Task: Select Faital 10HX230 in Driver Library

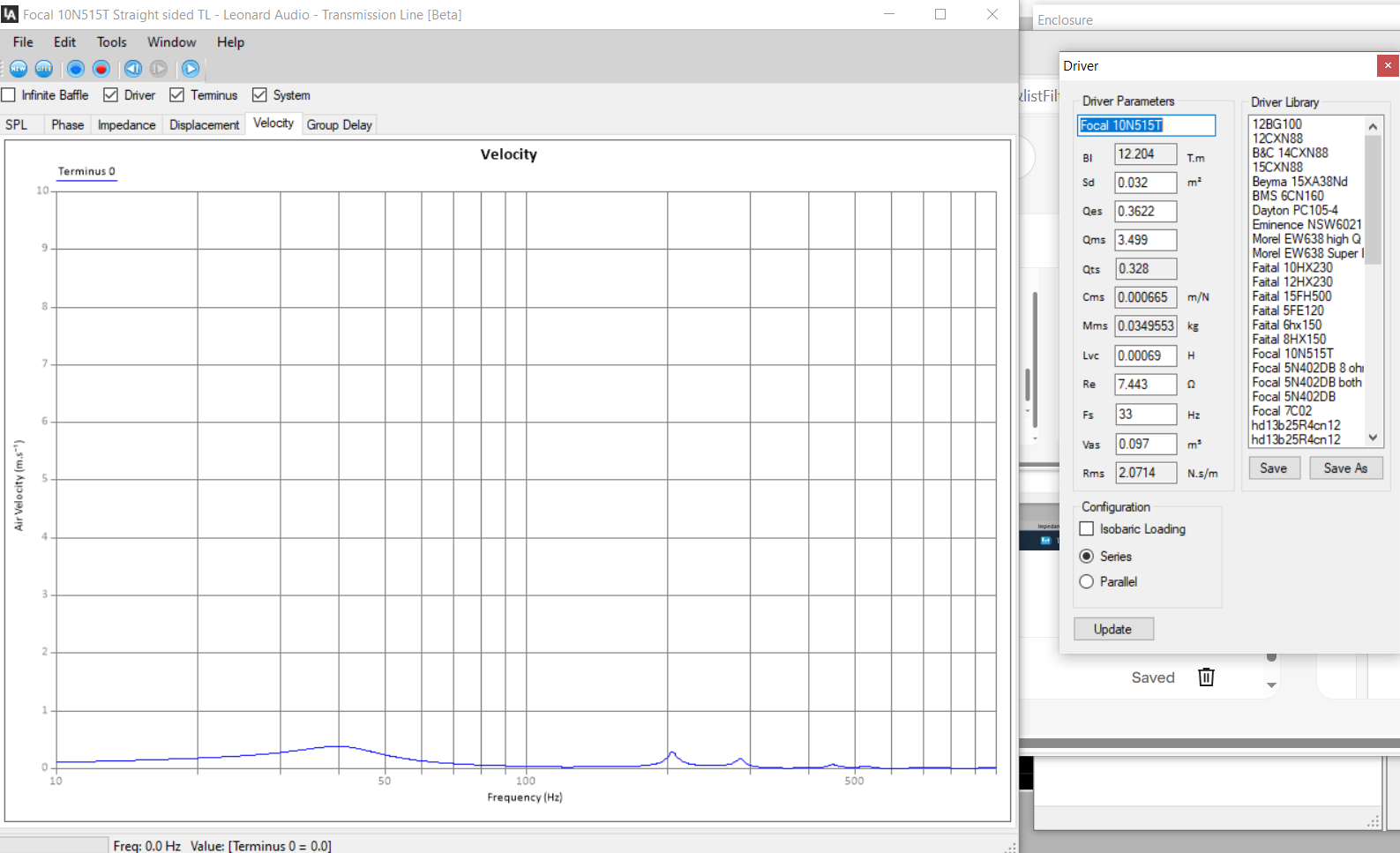Action: point(1292,267)
